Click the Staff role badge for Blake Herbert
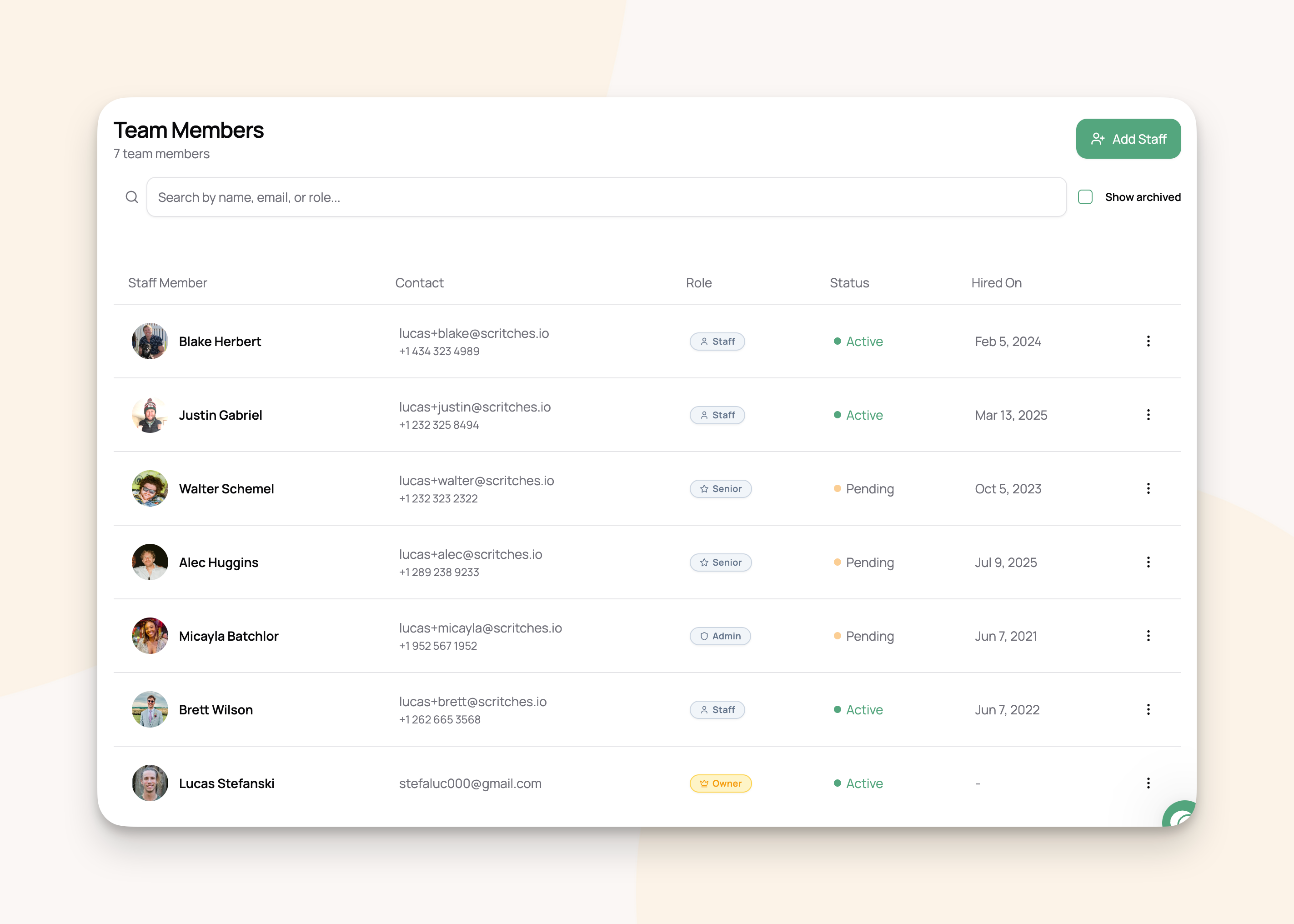This screenshot has width=1294, height=924. click(717, 341)
